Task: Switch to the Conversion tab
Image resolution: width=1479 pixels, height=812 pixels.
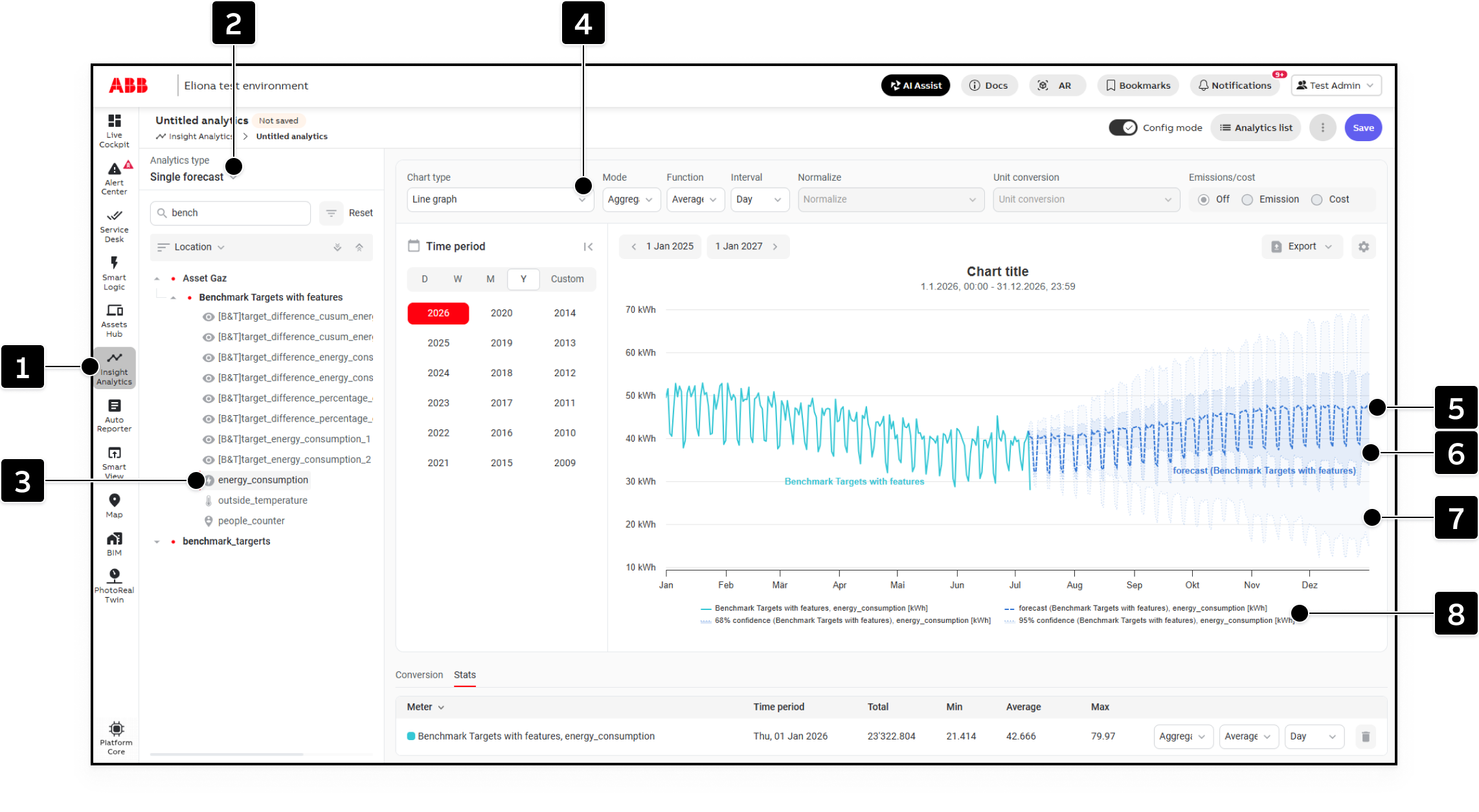Action: (419, 675)
